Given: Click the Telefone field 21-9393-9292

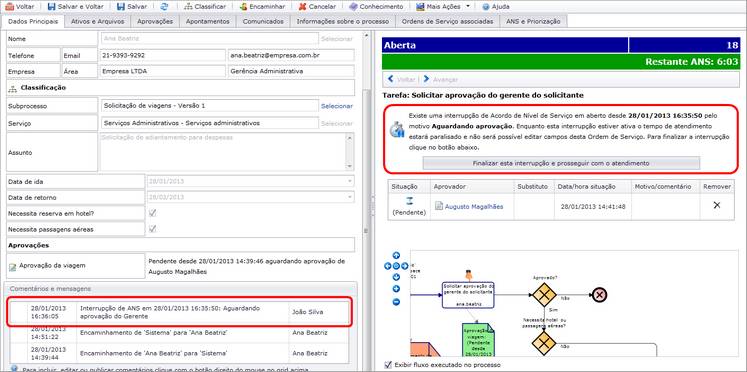Looking at the screenshot, I should tap(162, 55).
